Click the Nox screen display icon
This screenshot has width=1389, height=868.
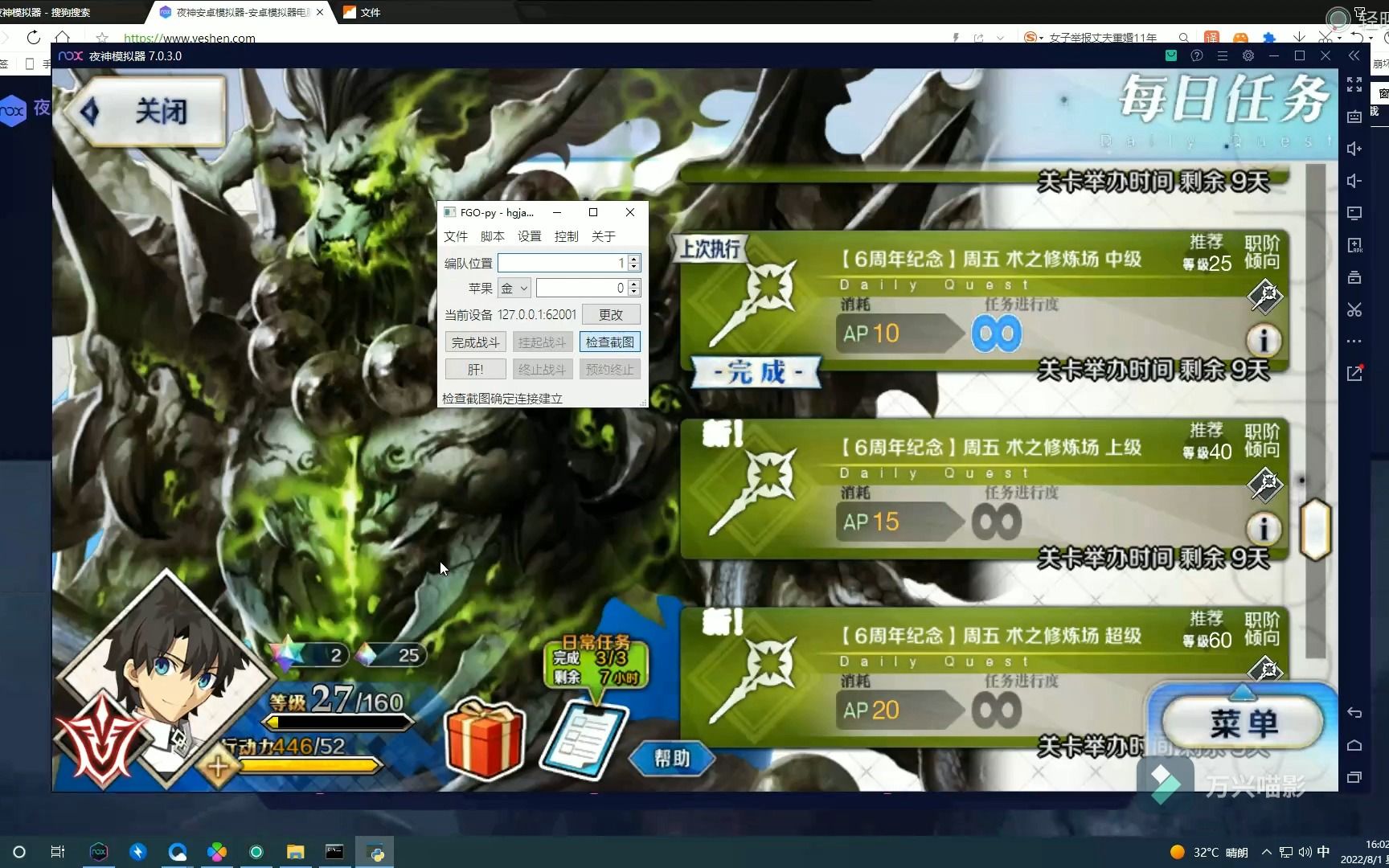click(1354, 213)
